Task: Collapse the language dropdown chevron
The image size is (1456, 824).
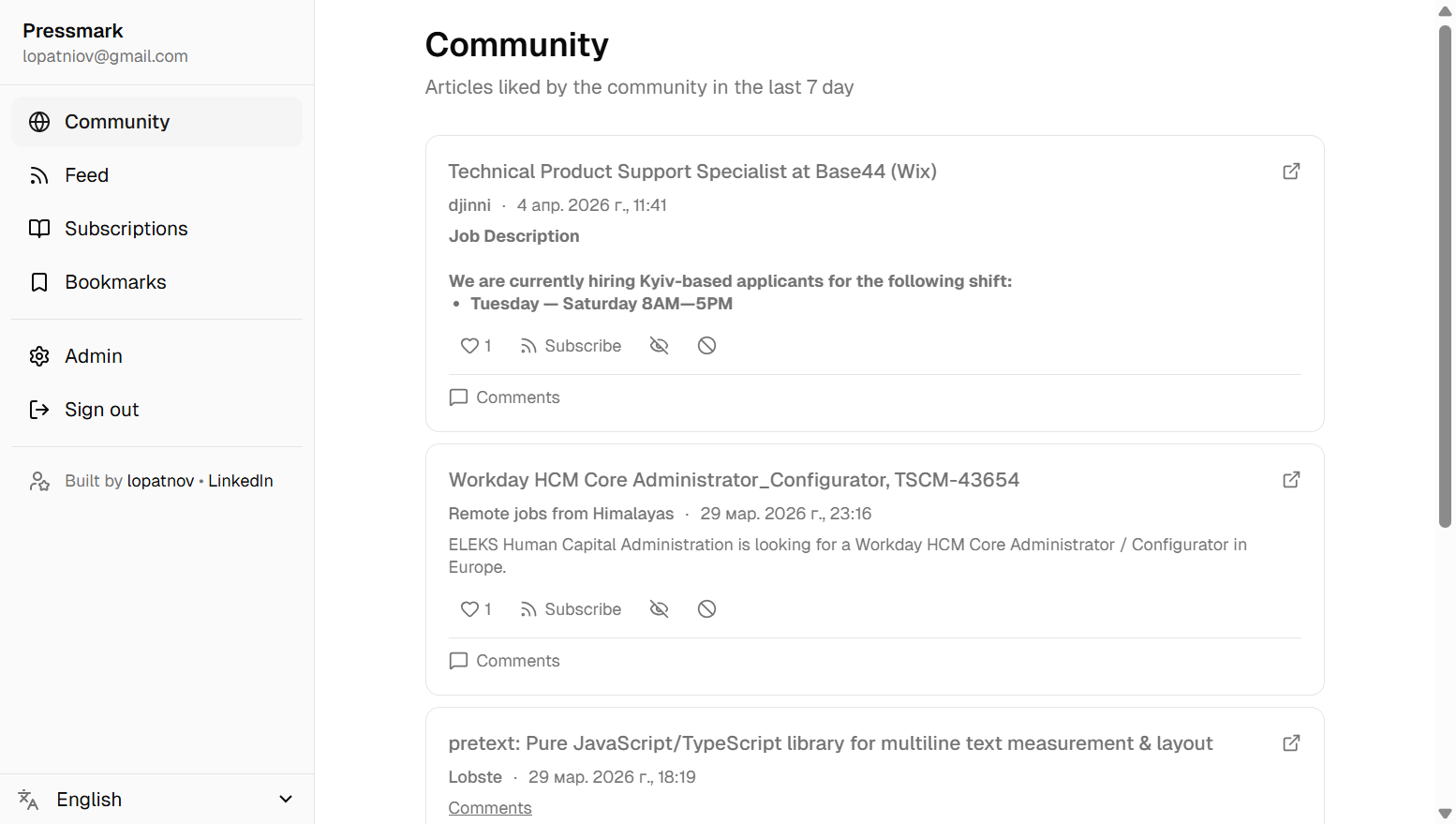Action: (286, 799)
